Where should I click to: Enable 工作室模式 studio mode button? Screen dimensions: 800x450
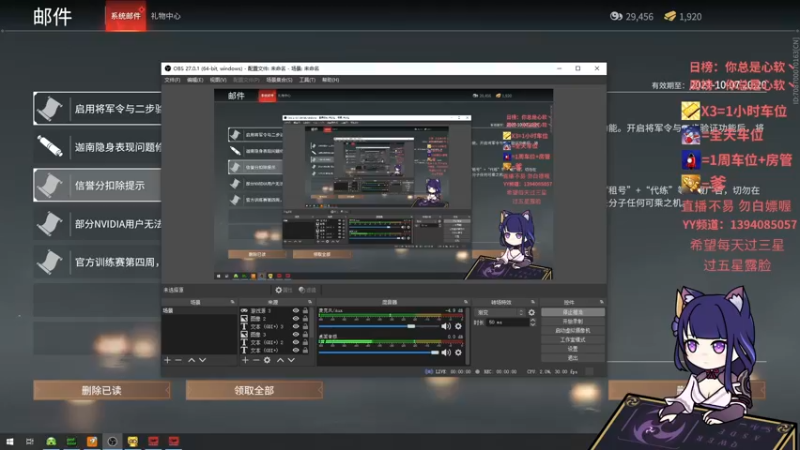pyautogui.click(x=572, y=340)
